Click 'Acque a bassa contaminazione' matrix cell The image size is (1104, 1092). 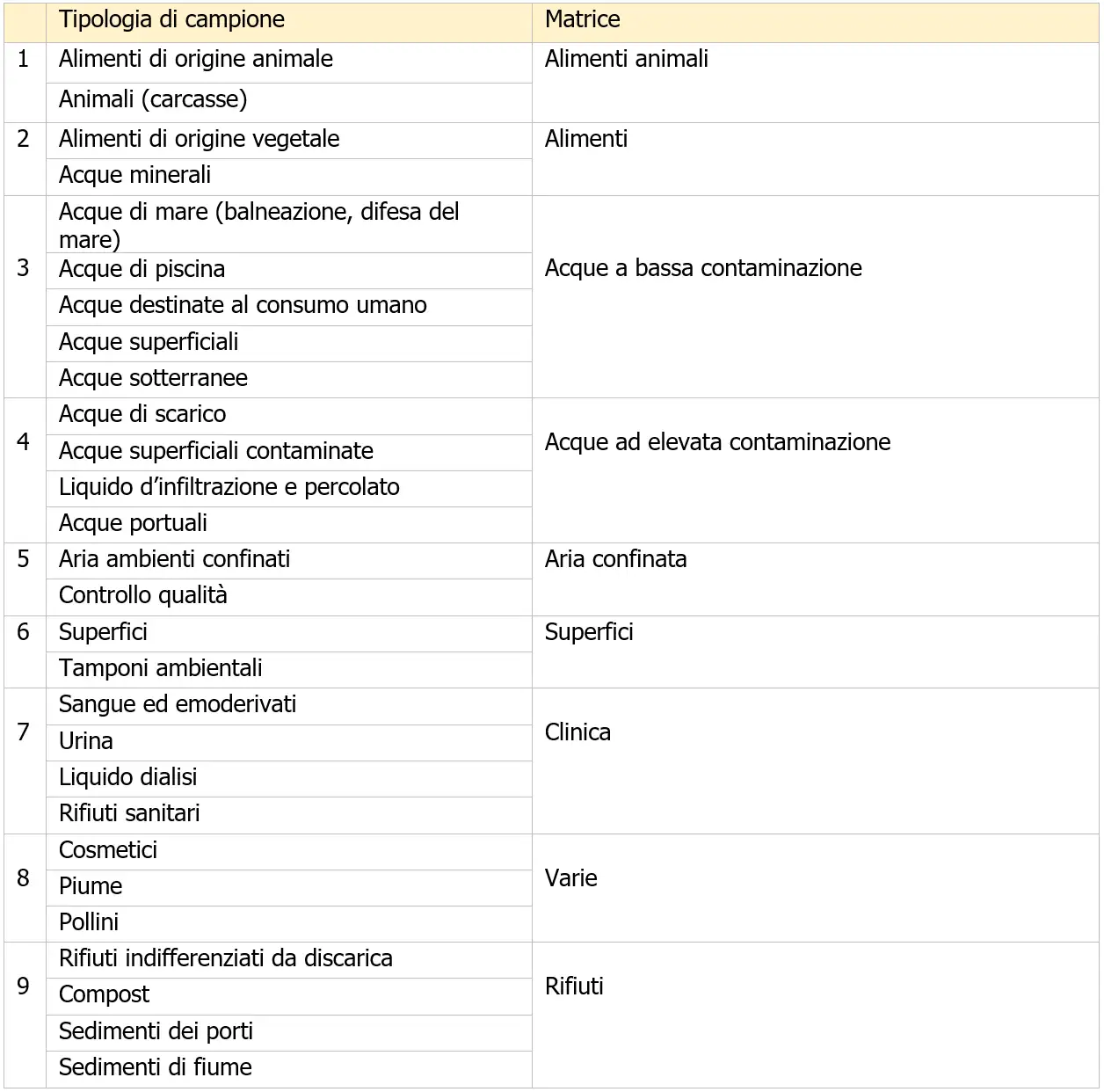click(816, 297)
